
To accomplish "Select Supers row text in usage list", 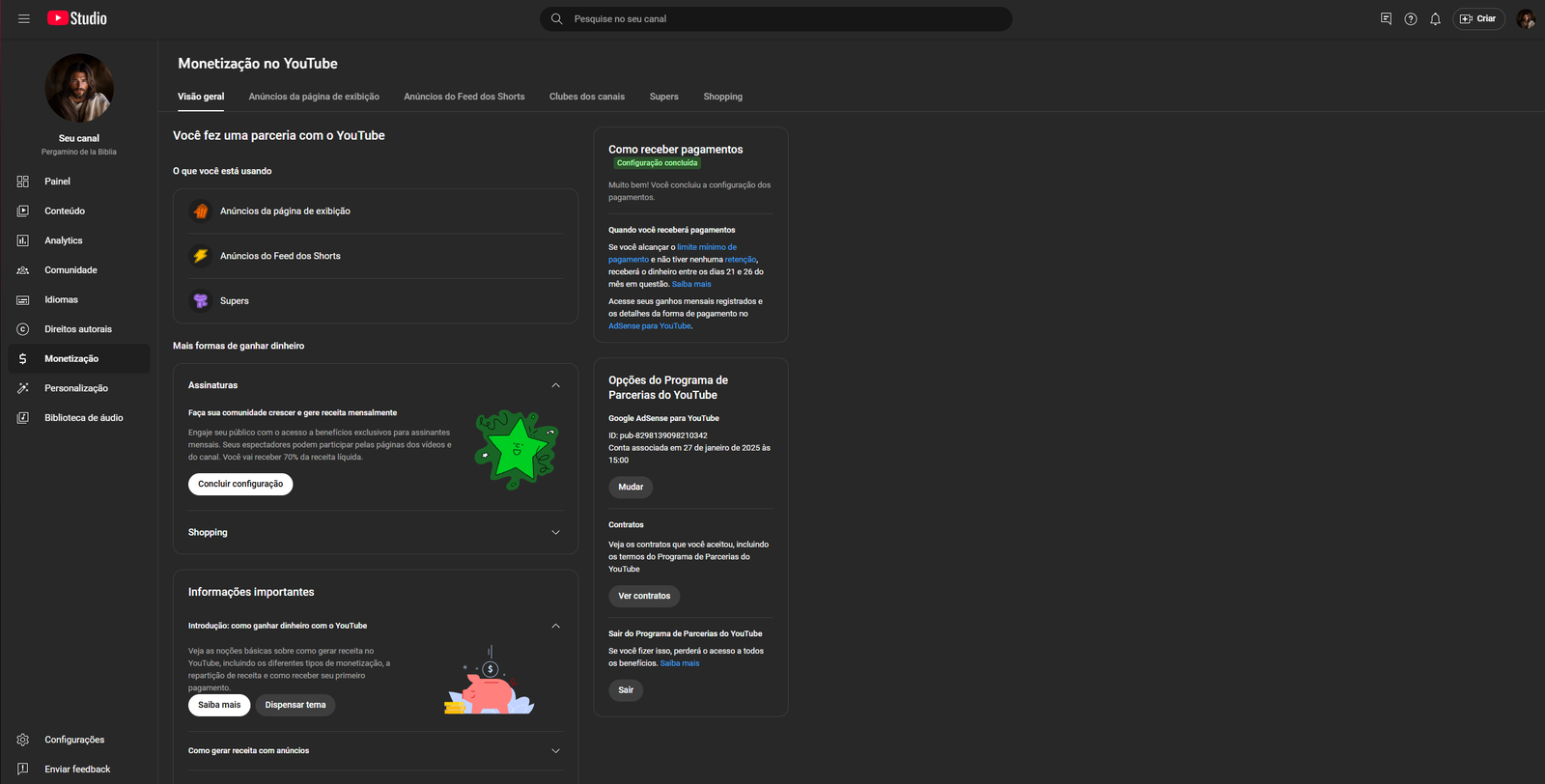I will tap(235, 301).
